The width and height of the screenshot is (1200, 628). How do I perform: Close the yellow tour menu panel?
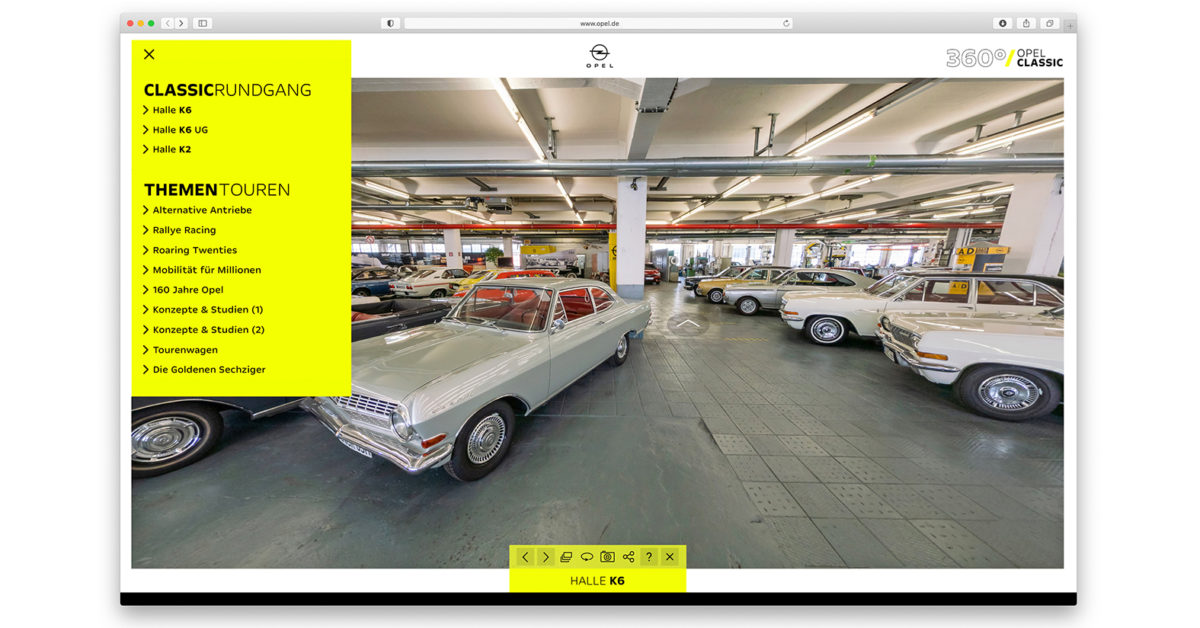149,54
